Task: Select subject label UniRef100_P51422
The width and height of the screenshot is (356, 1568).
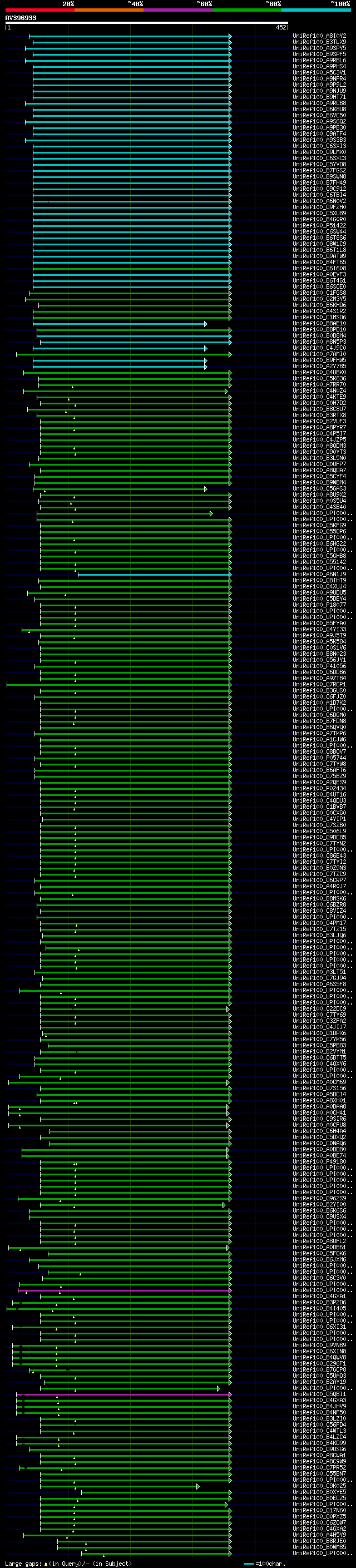Action: click(319, 225)
